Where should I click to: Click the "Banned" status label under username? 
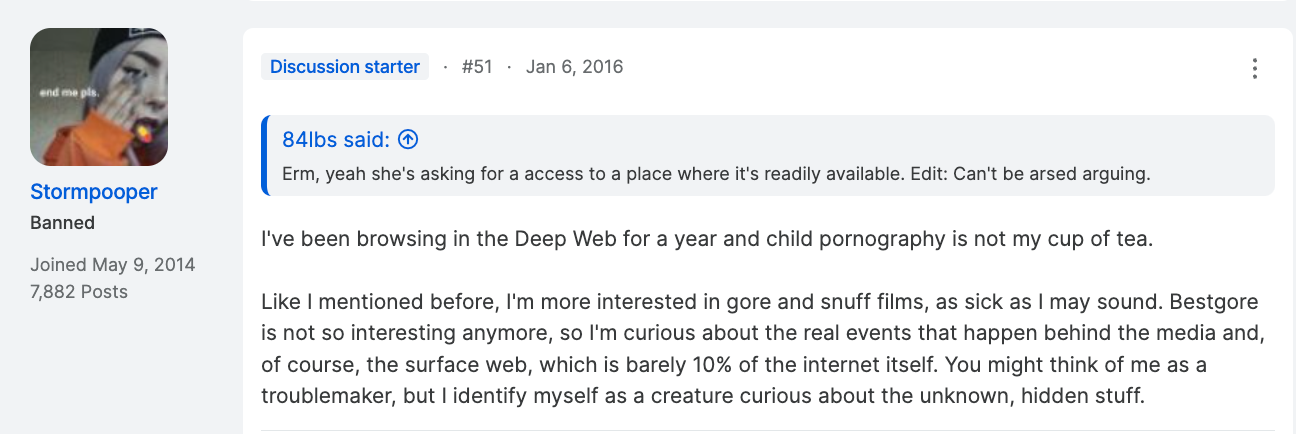63,223
